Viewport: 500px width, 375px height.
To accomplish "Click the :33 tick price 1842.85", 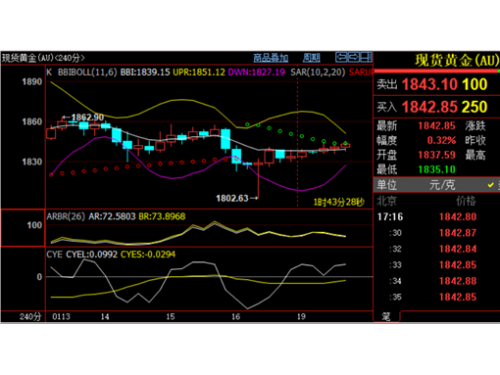I will tap(458, 265).
